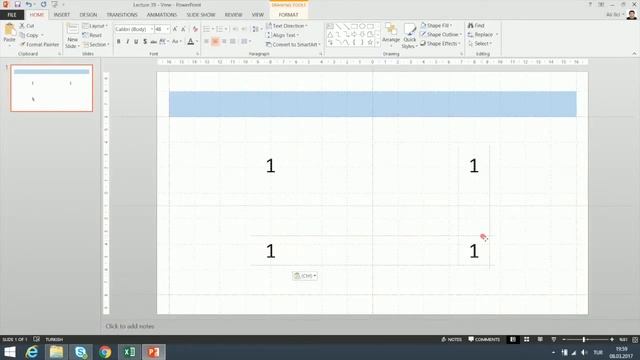Fit slide to current window
Screen dimensions: 640x360
click(x=635, y=339)
